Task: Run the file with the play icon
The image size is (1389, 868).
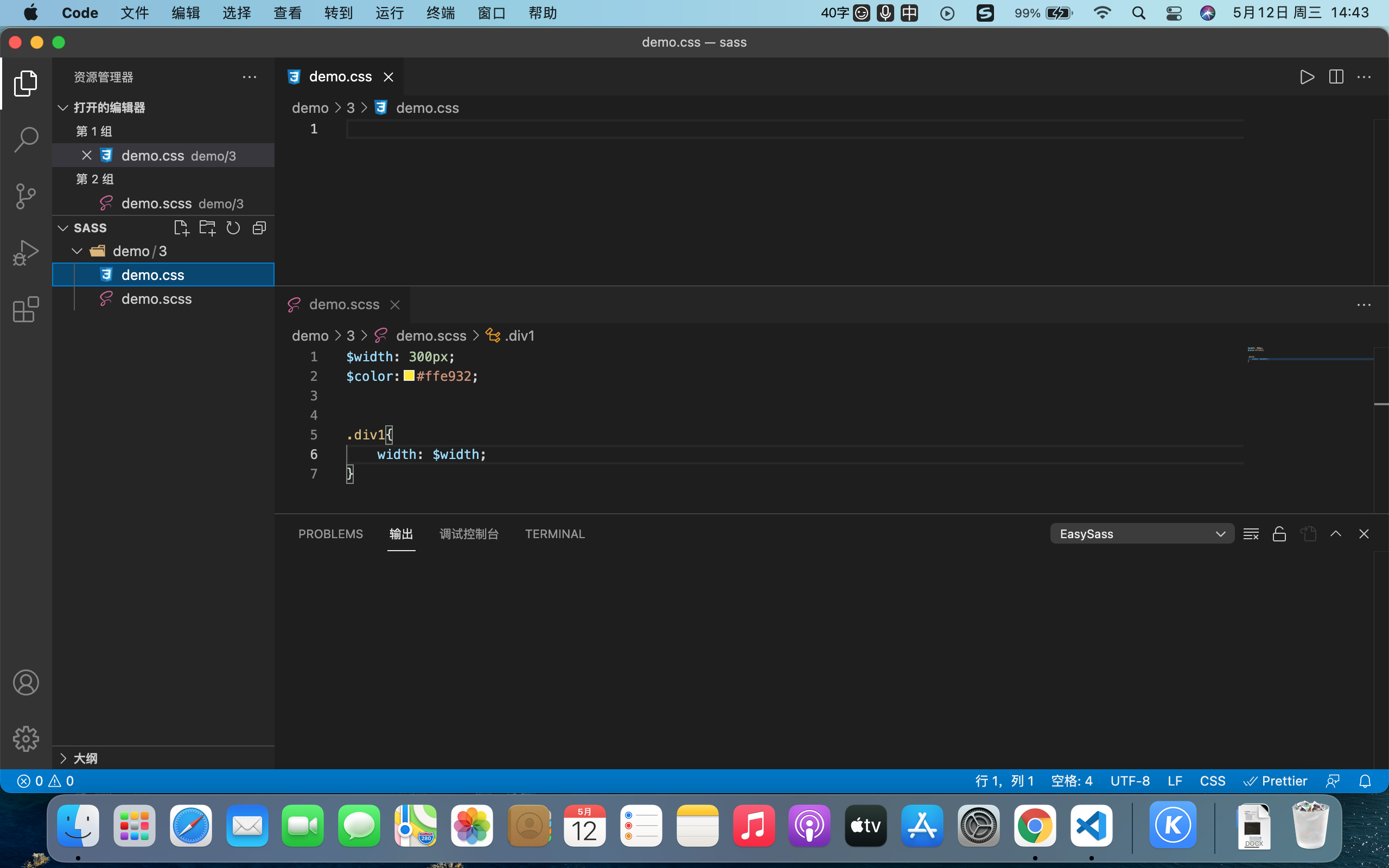Action: point(1307,77)
